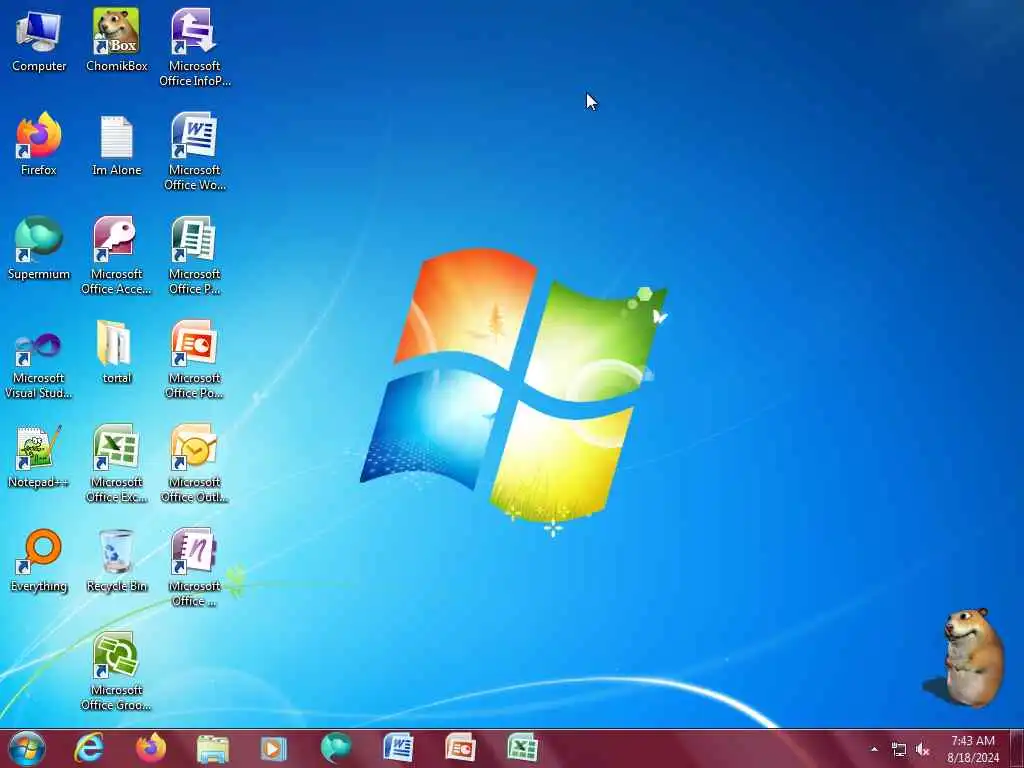
Task: Select the Microsoft Office Outlook shortcut
Action: [194, 464]
